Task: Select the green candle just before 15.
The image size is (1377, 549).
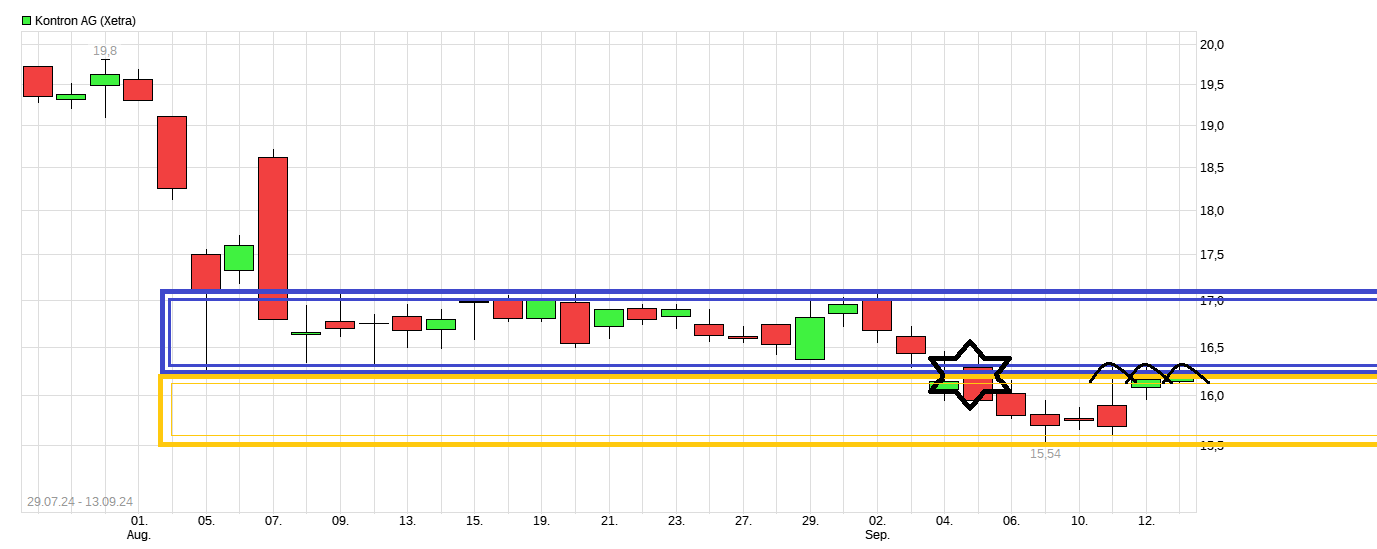Action: click(441, 324)
